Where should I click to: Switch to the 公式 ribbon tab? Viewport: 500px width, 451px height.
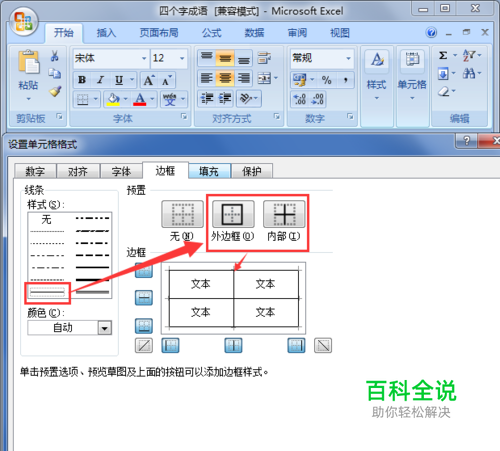pyautogui.click(x=212, y=33)
